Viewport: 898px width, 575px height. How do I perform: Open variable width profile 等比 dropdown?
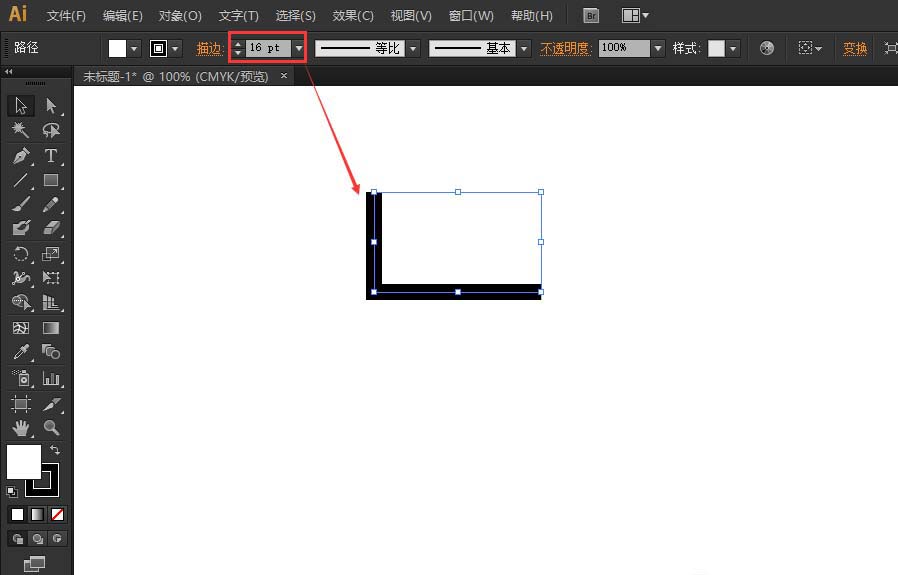[413, 49]
